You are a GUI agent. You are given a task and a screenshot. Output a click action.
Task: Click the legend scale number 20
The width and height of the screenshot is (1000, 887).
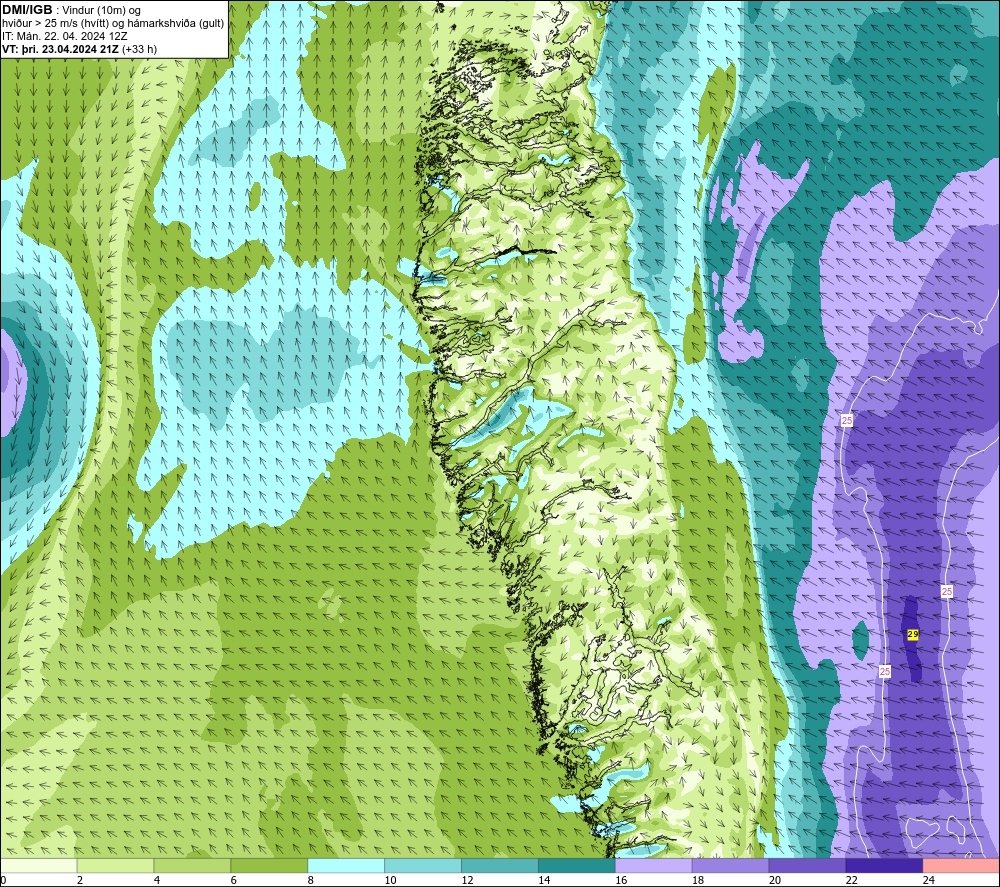(775, 880)
